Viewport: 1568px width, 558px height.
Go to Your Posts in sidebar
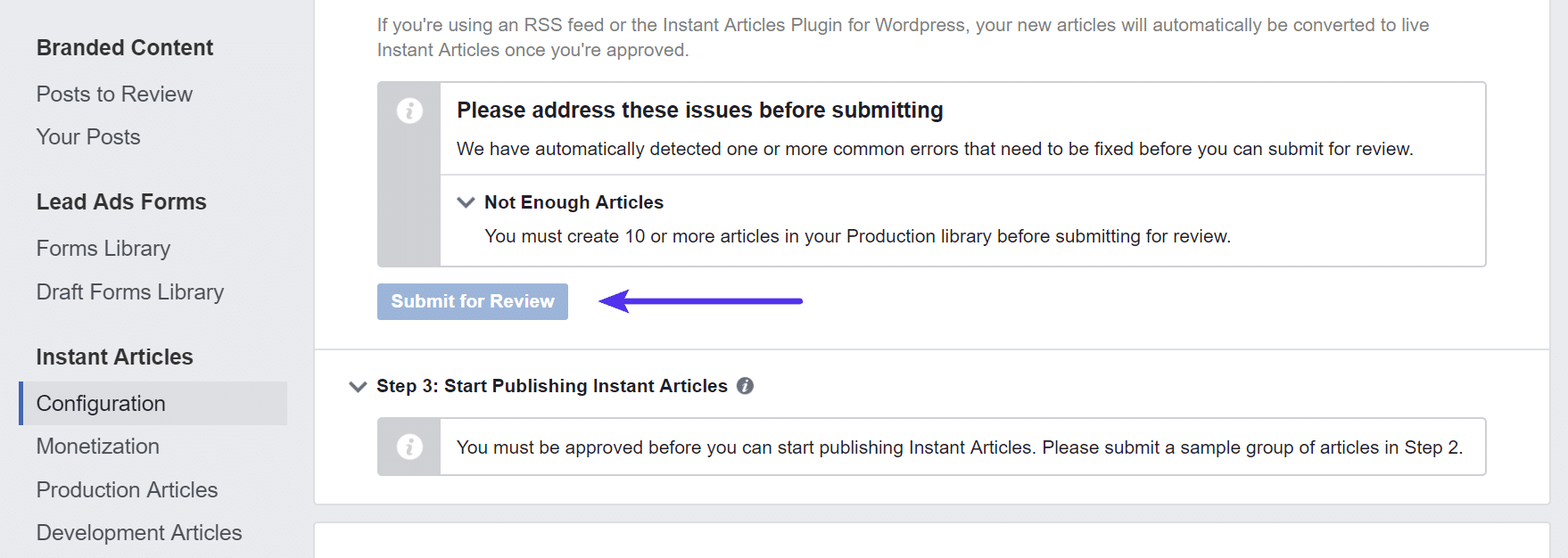(x=88, y=137)
